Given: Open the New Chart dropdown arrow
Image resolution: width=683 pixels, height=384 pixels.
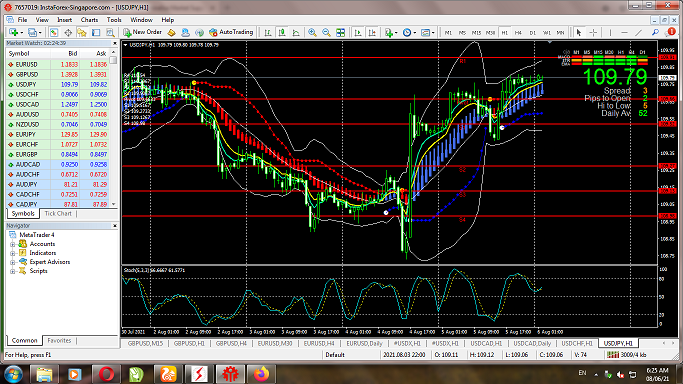Looking at the screenshot, I should (x=21, y=33).
